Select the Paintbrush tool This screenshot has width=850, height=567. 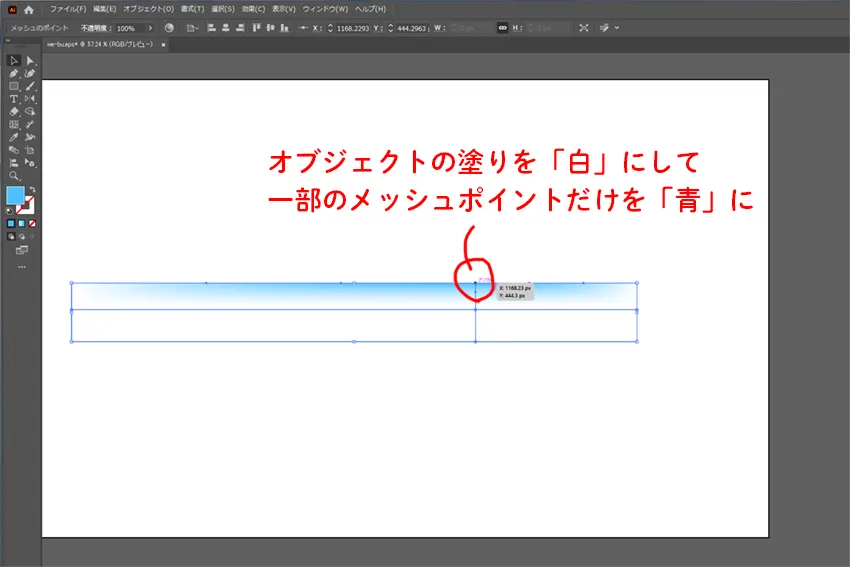[x=30, y=86]
